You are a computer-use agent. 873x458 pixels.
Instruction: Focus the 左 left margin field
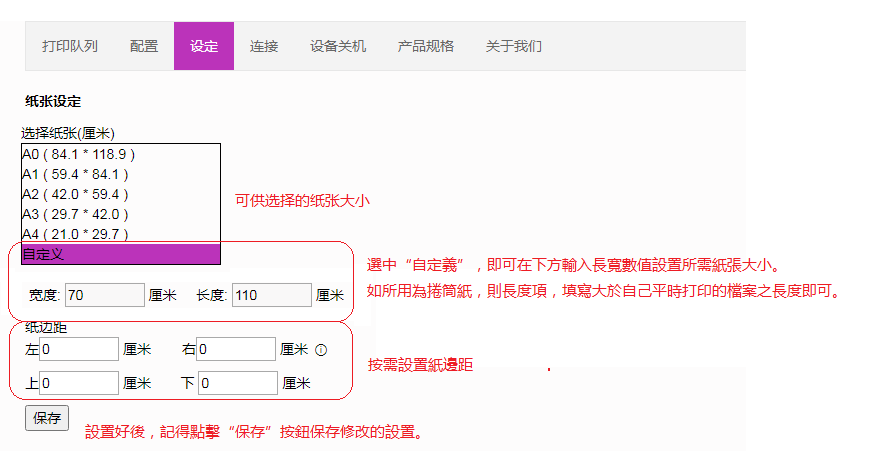(x=79, y=349)
